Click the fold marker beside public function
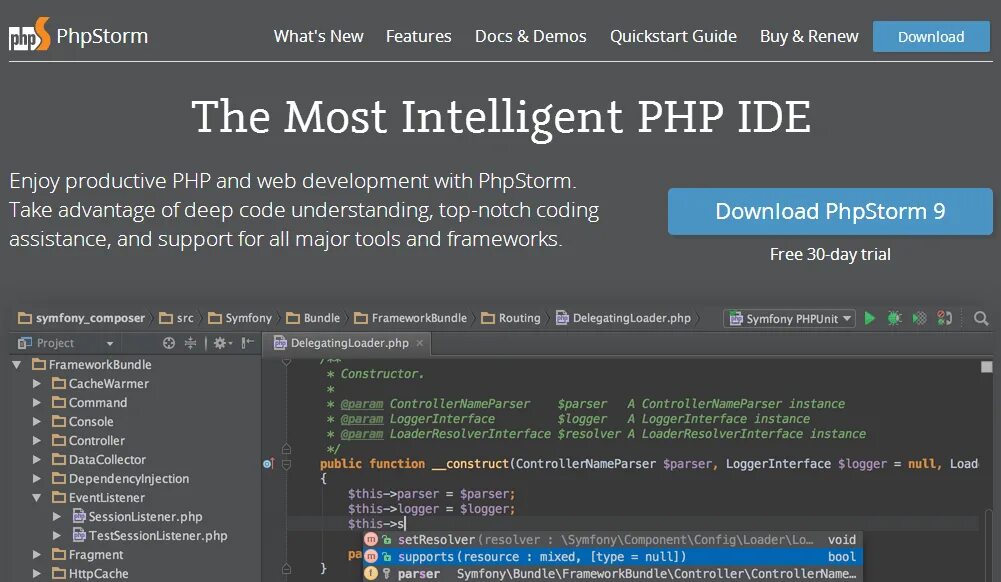The height and width of the screenshot is (582, 1001). (287, 464)
